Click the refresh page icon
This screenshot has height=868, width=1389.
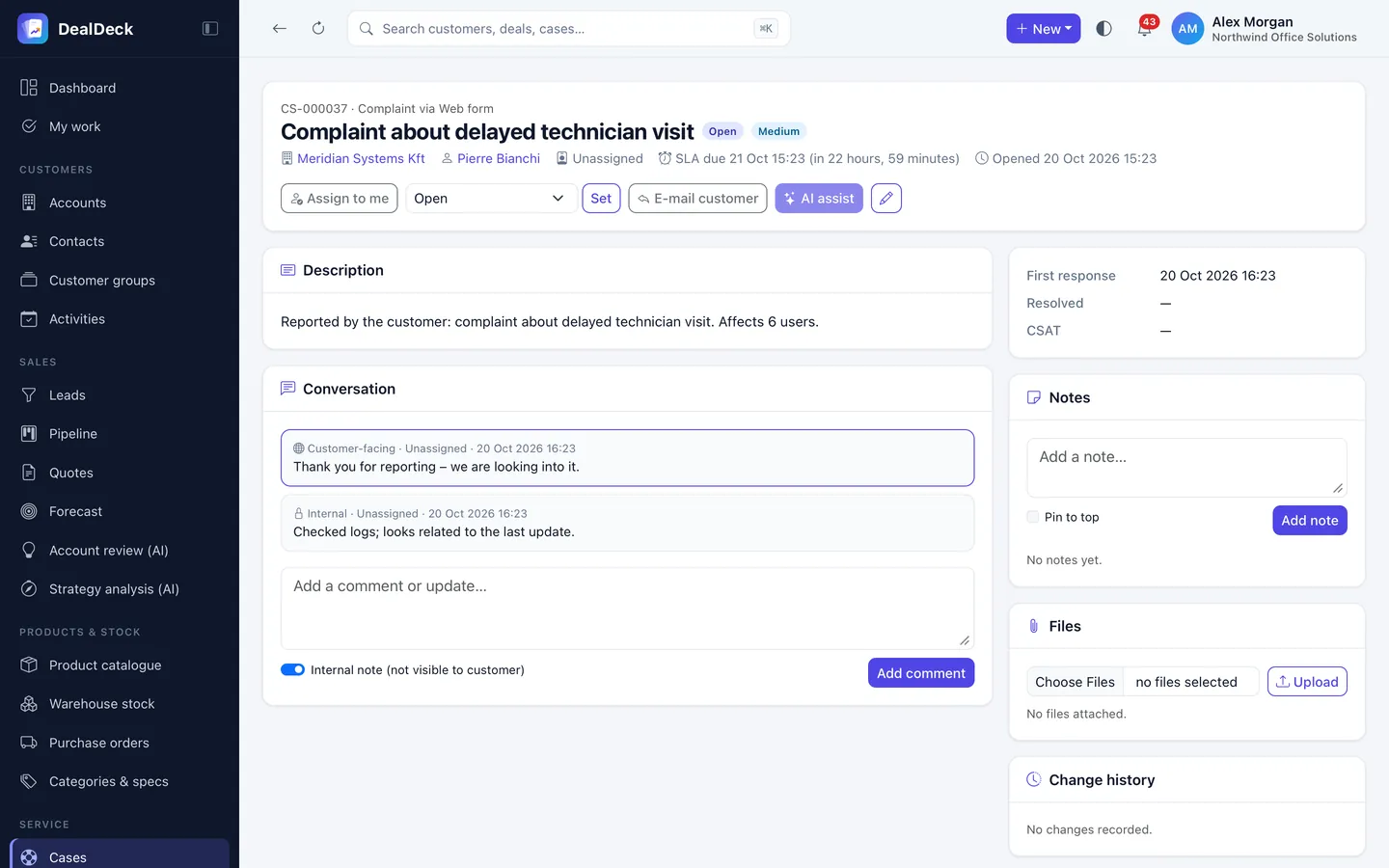(x=318, y=29)
